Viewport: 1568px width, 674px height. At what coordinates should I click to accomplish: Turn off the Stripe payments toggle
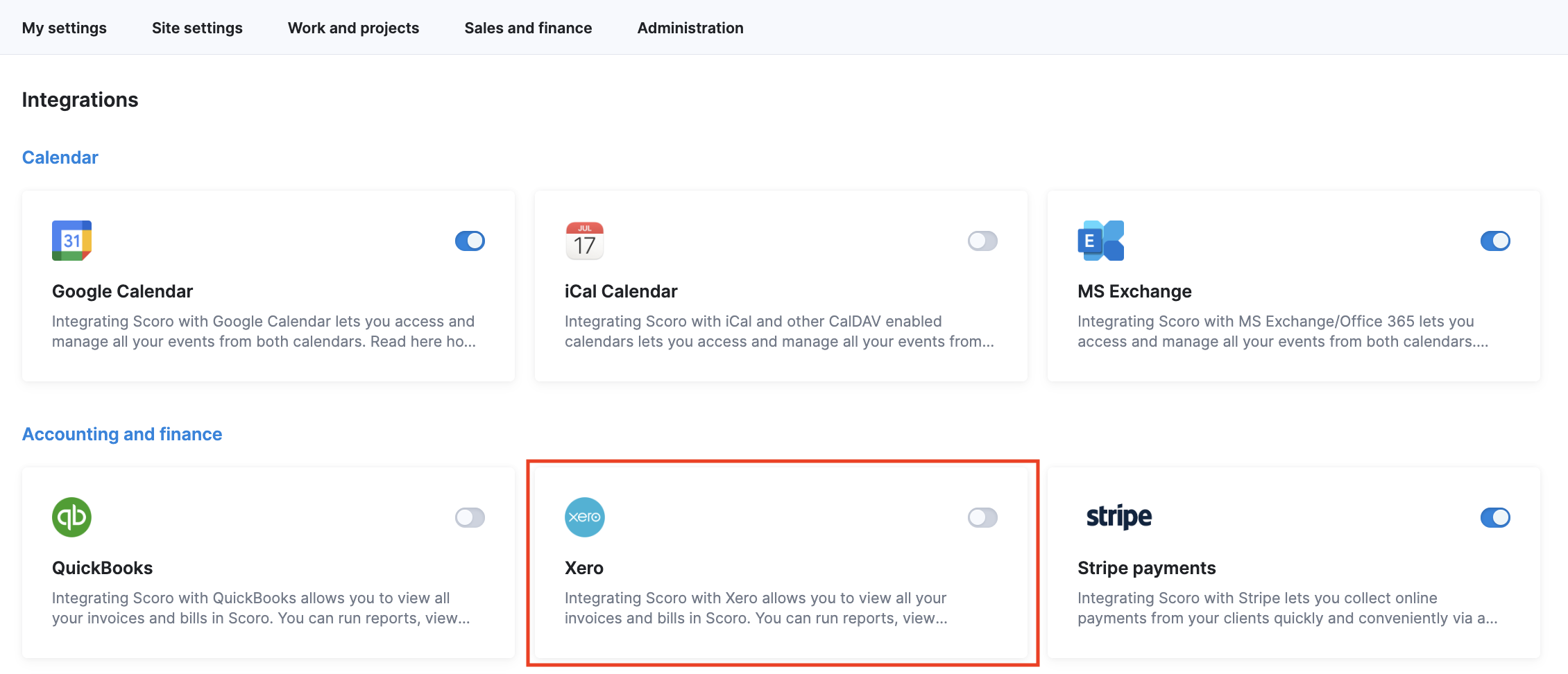1495,517
